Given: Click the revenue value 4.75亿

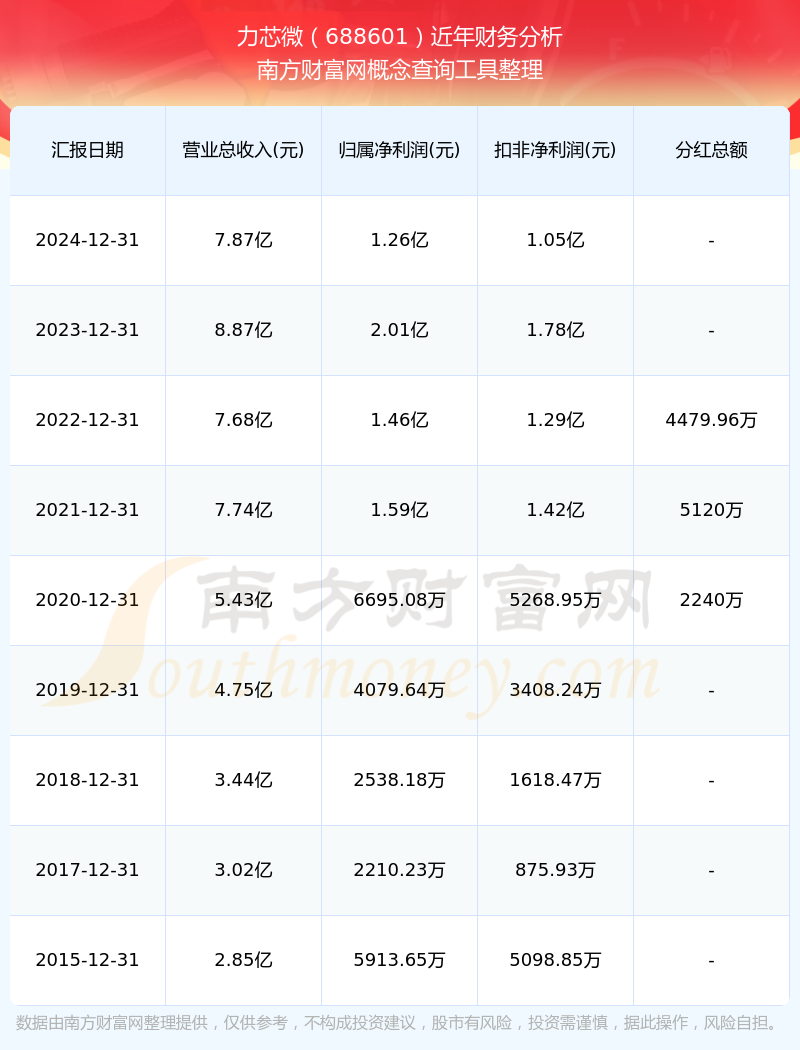Looking at the screenshot, I should (244, 690).
